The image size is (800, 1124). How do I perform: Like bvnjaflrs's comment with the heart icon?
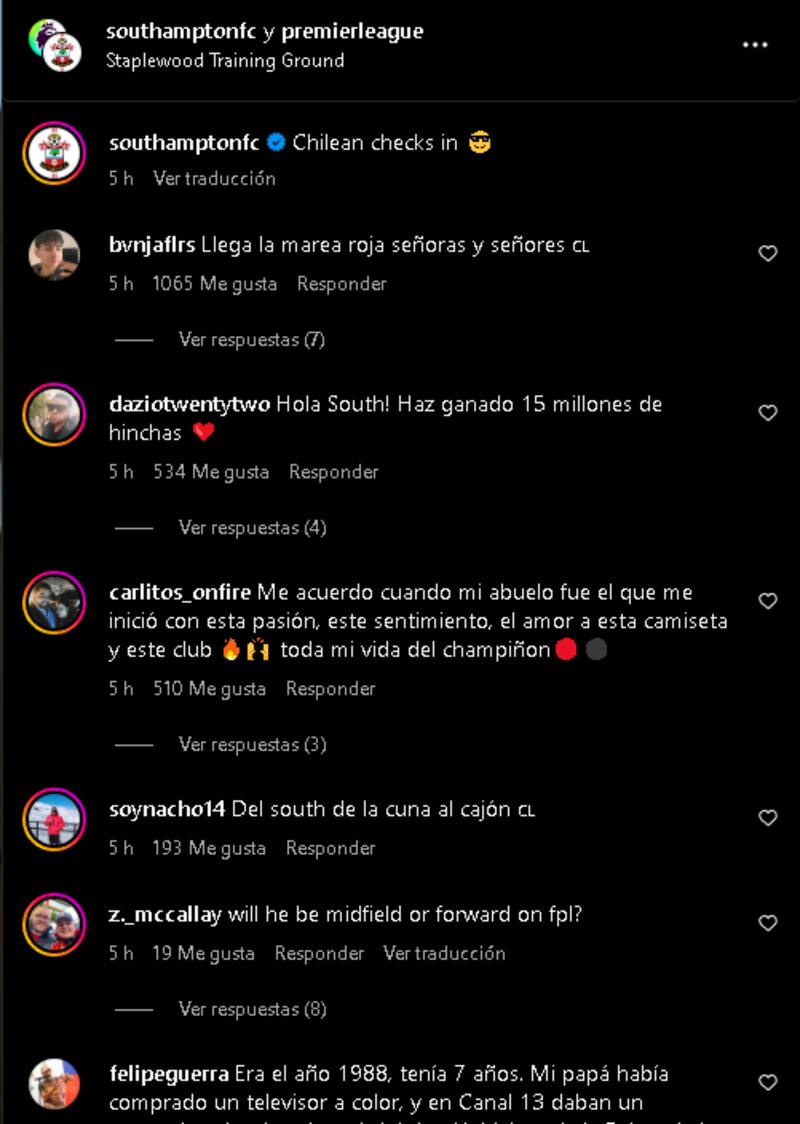pyautogui.click(x=768, y=253)
